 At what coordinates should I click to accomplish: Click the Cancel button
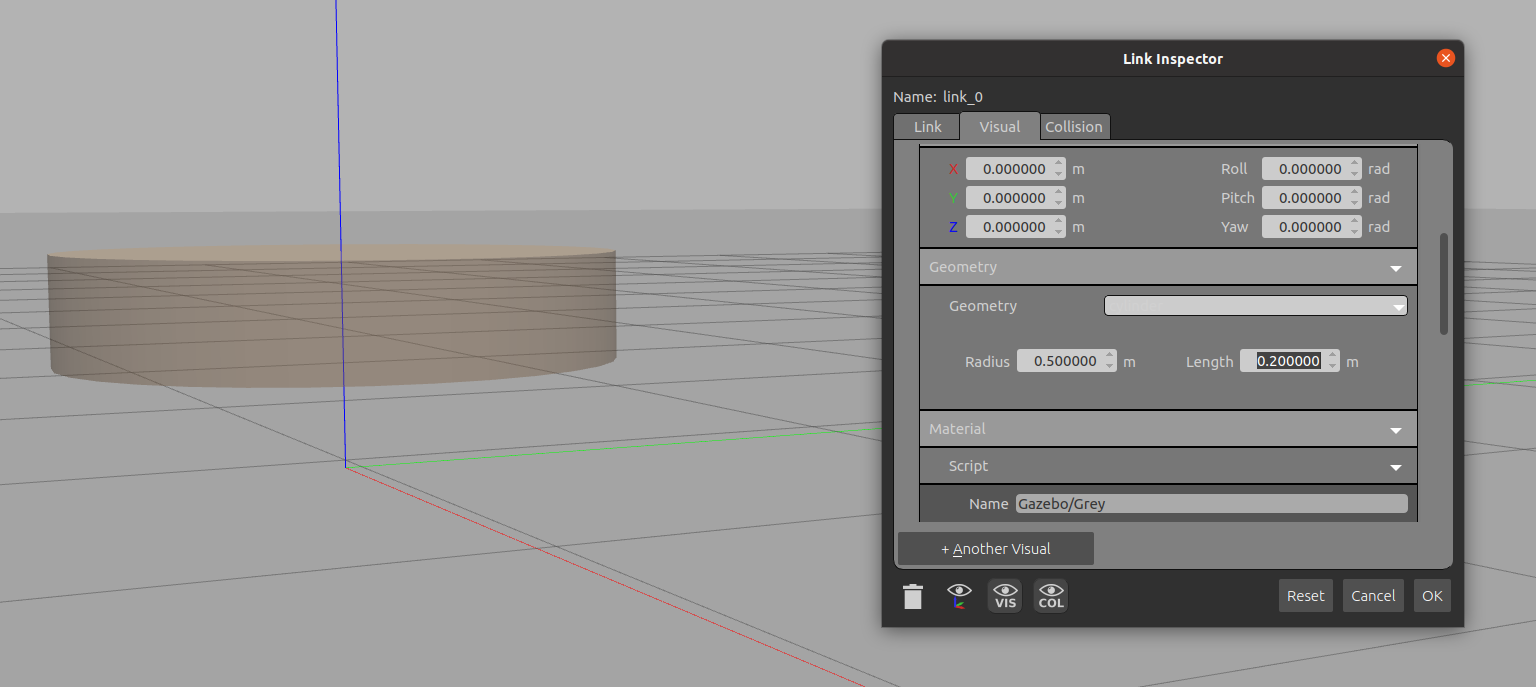pyautogui.click(x=1373, y=596)
